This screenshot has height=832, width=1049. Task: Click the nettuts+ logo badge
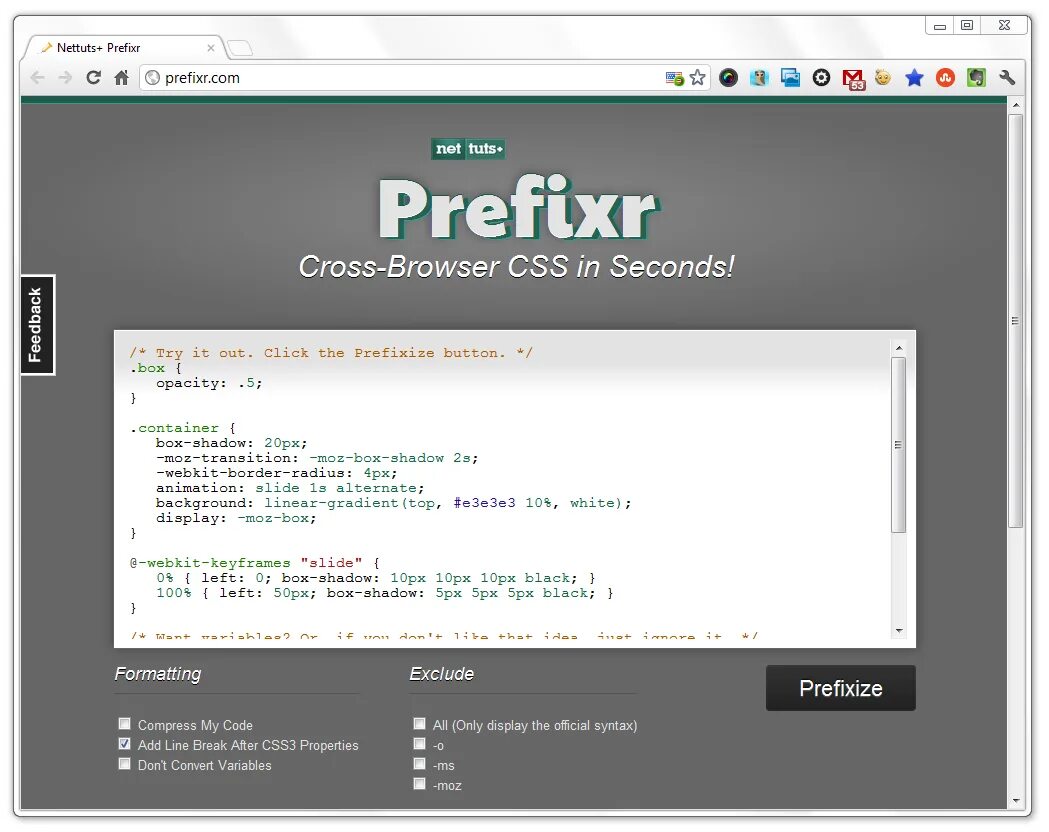pyautogui.click(x=468, y=148)
